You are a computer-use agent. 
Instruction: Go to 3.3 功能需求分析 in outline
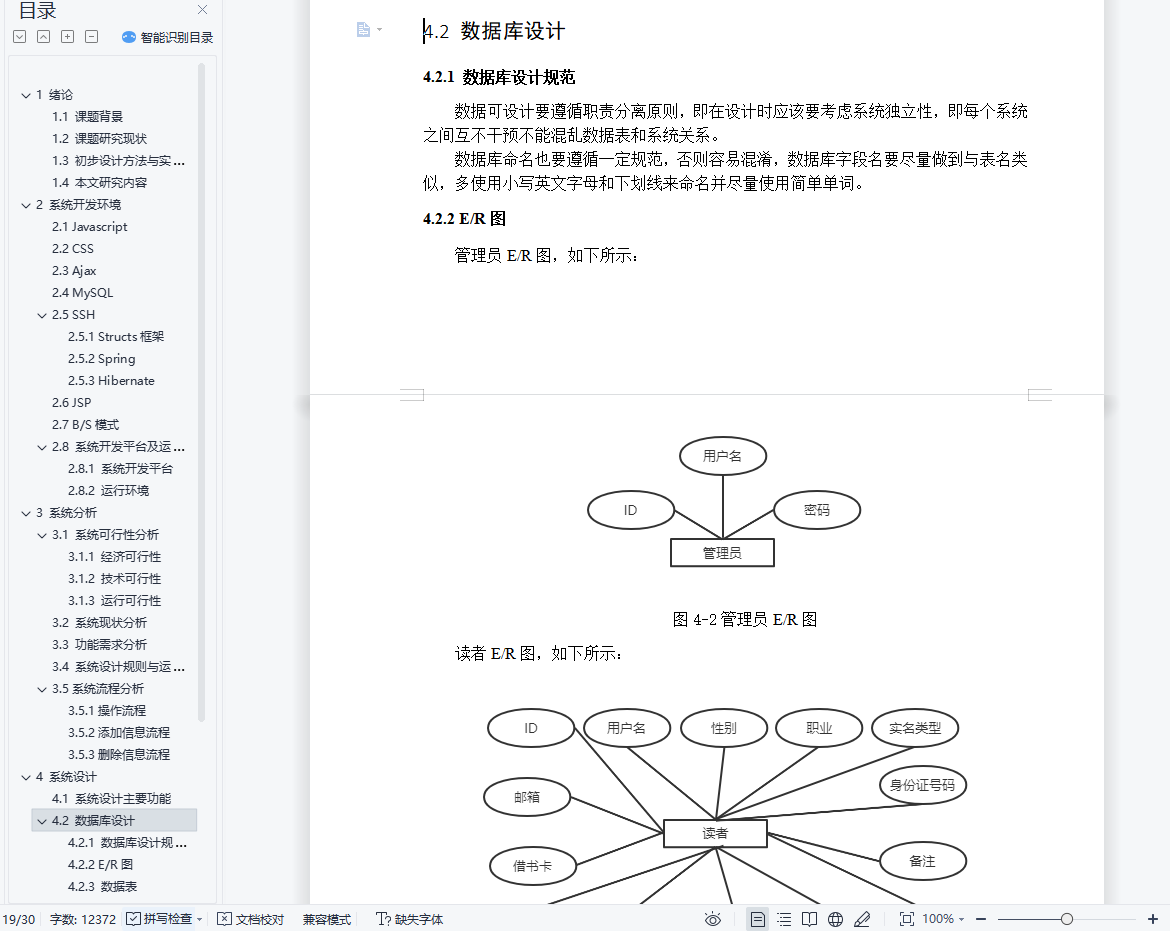(x=99, y=645)
